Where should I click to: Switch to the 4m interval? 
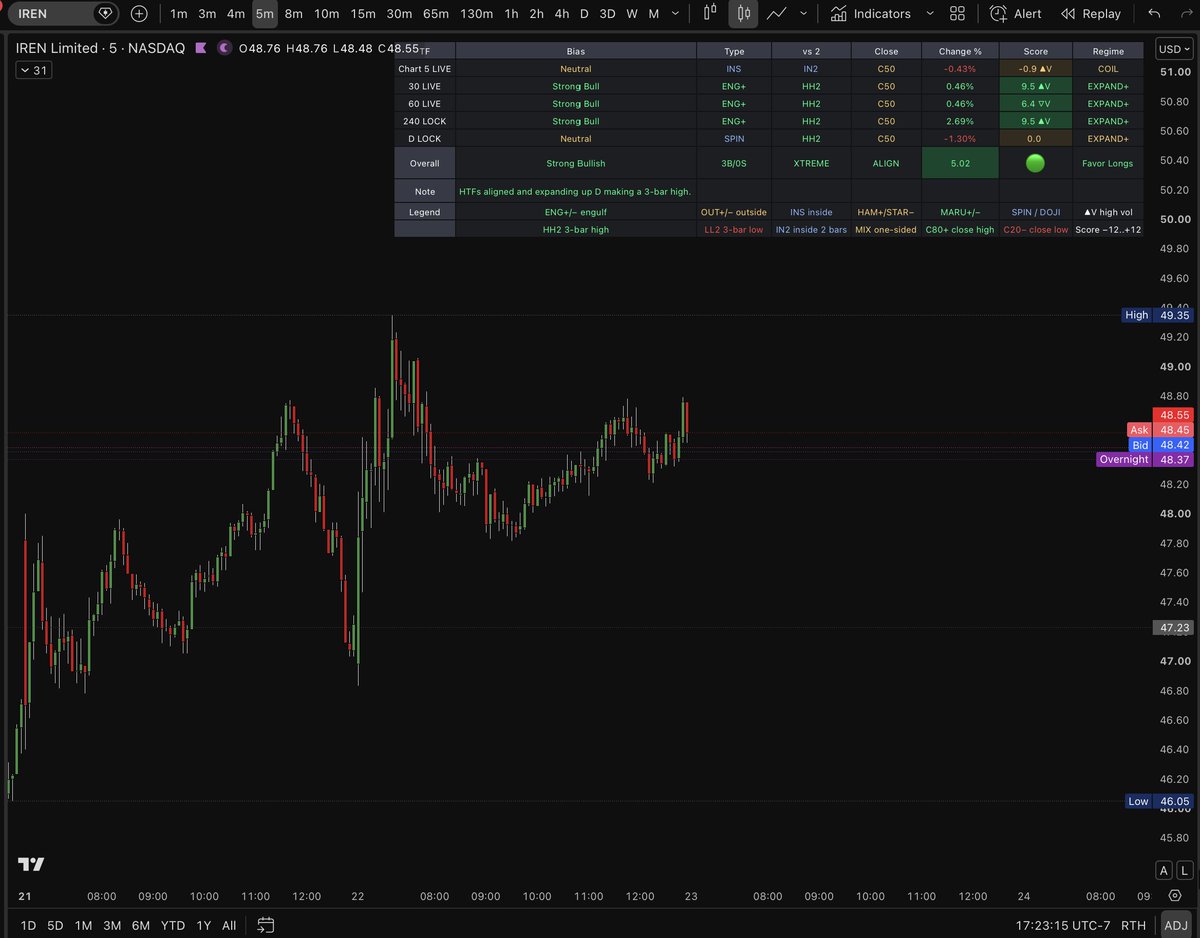(x=236, y=14)
